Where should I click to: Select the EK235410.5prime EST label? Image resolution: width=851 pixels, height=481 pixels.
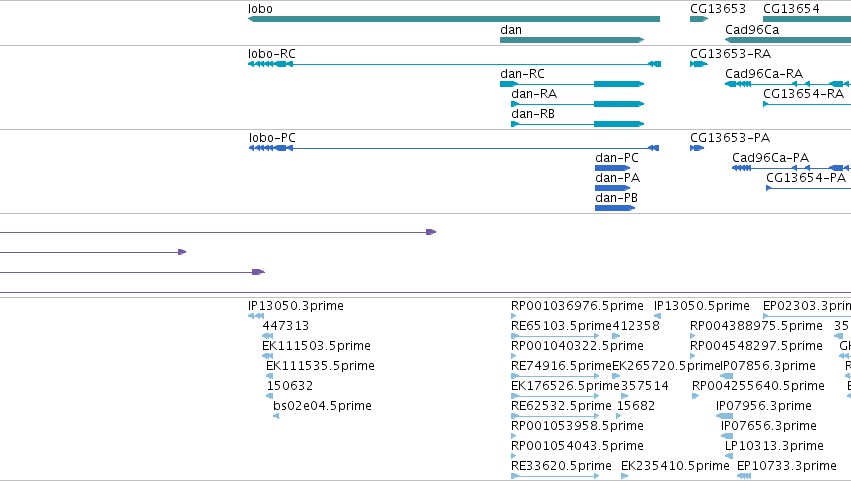675,467
